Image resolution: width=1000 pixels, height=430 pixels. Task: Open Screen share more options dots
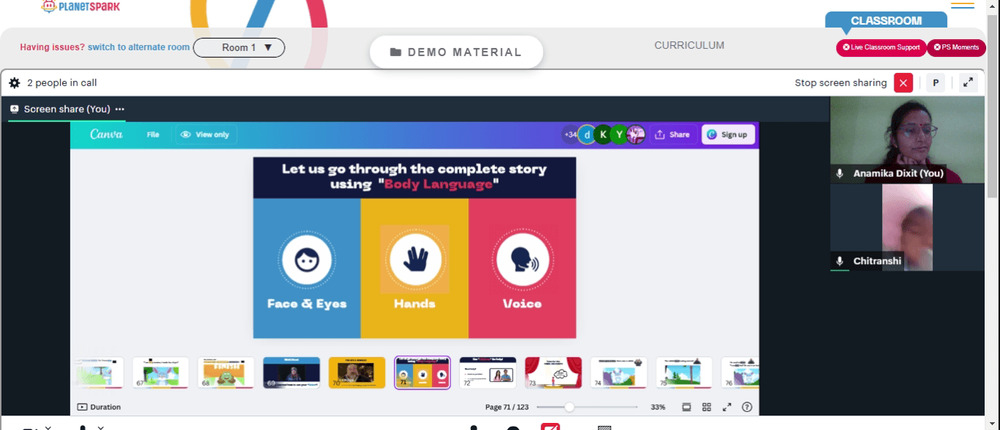pyautogui.click(x=120, y=109)
